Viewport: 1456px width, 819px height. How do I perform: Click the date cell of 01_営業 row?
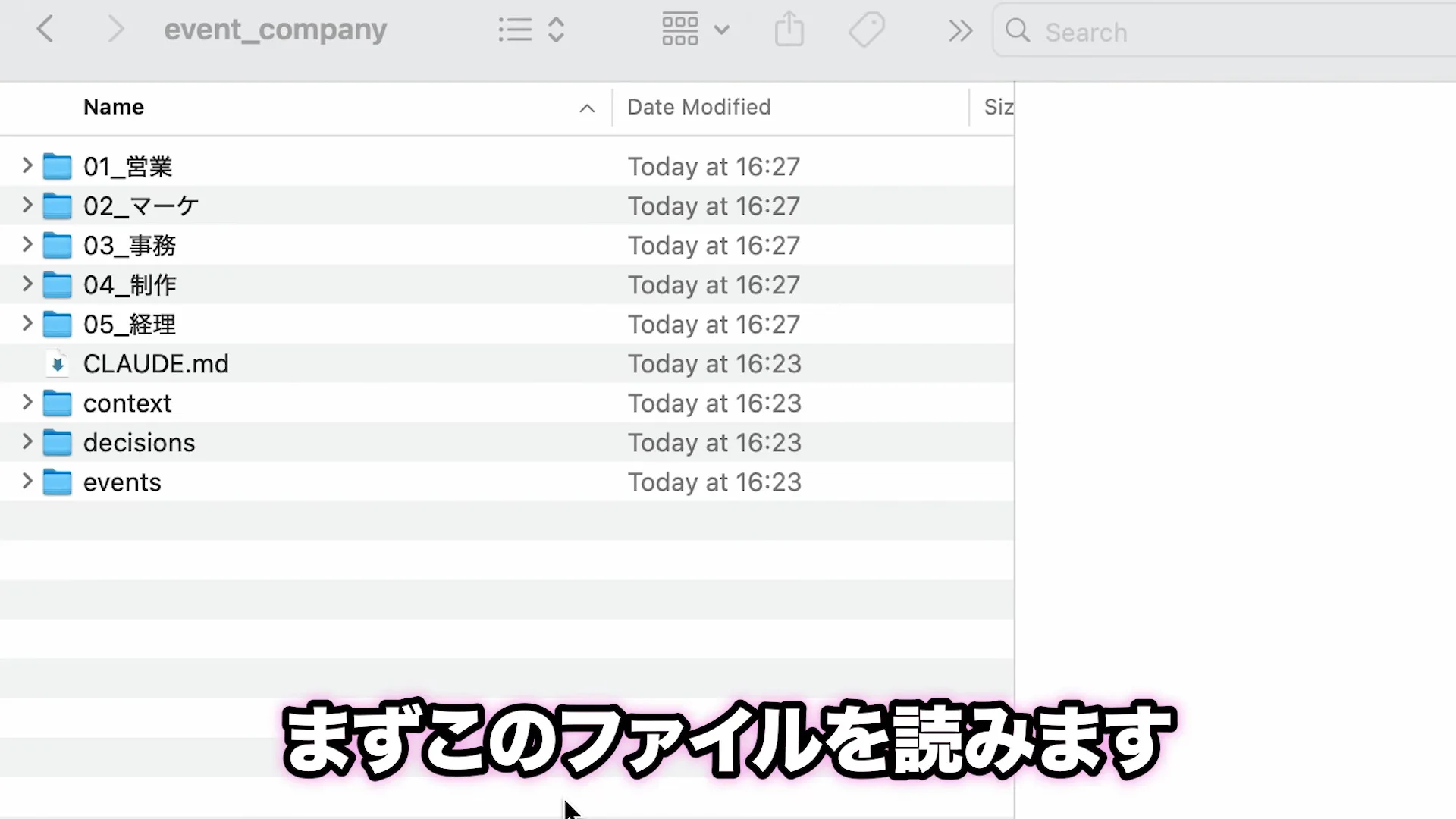pyautogui.click(x=714, y=167)
